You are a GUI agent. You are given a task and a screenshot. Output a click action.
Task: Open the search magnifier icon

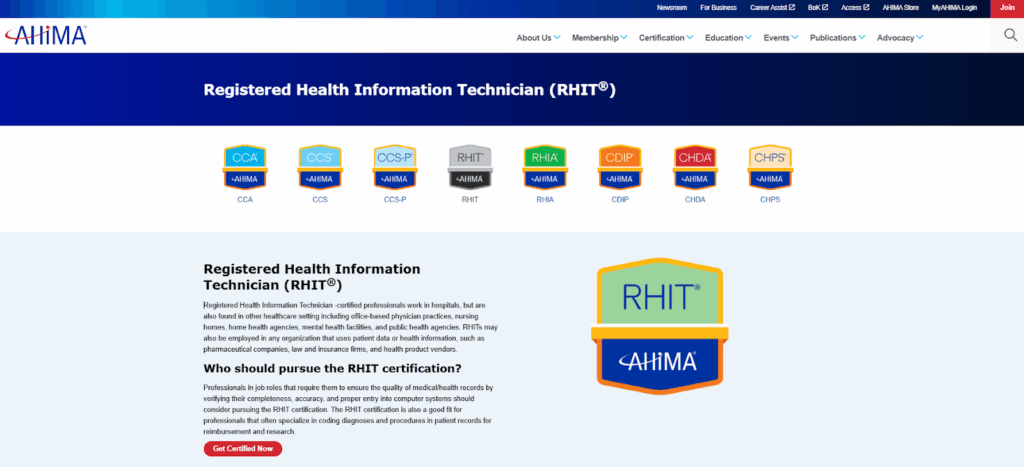pos(1011,35)
